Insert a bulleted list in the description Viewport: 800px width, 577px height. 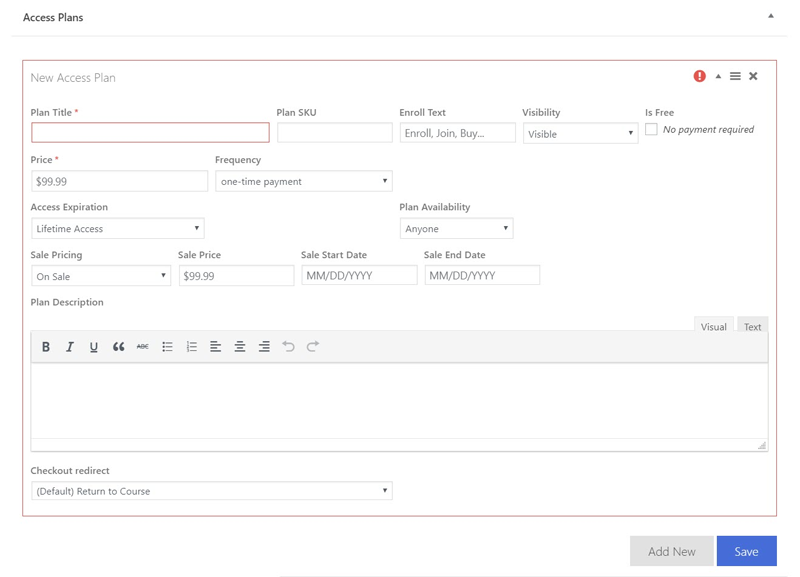(167, 347)
